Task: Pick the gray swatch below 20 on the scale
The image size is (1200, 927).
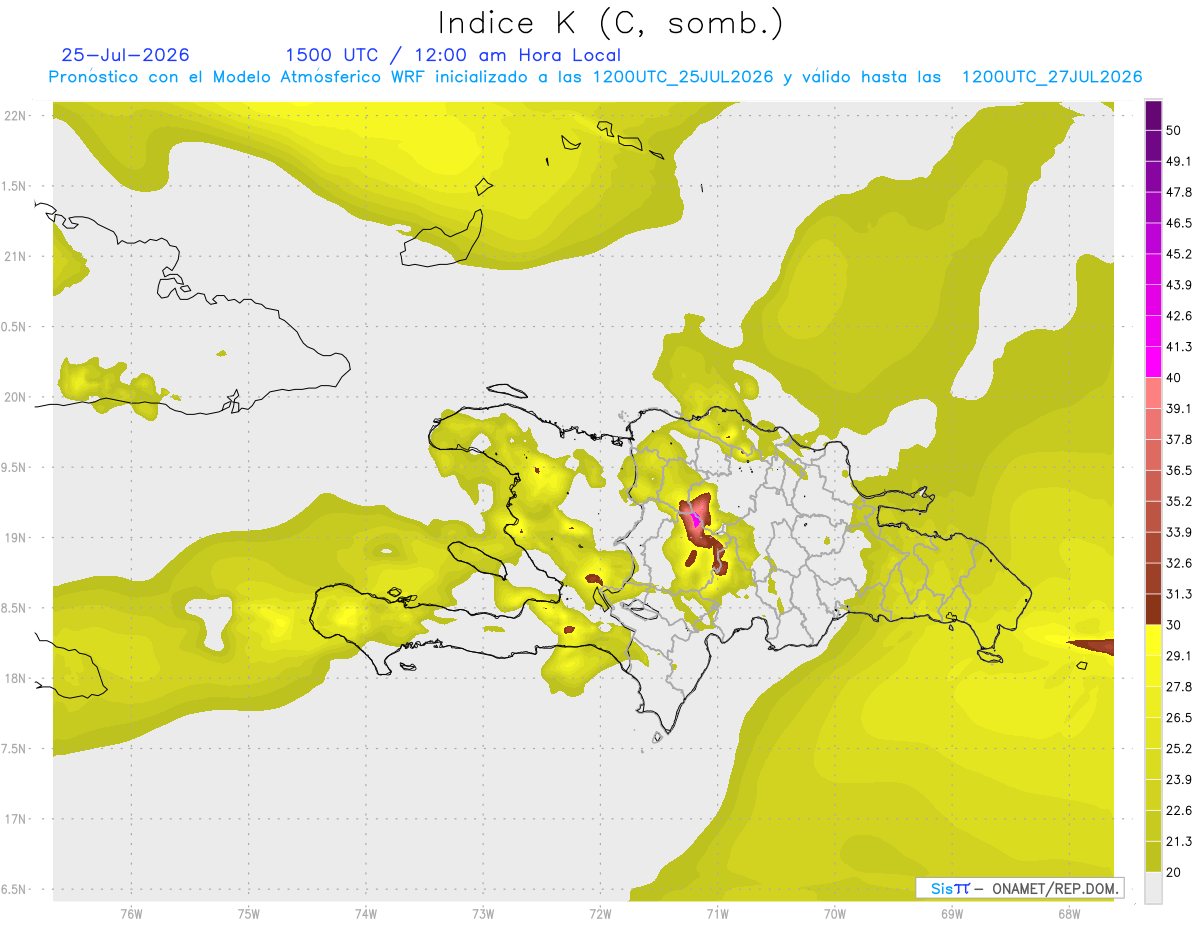Action: click(1153, 888)
